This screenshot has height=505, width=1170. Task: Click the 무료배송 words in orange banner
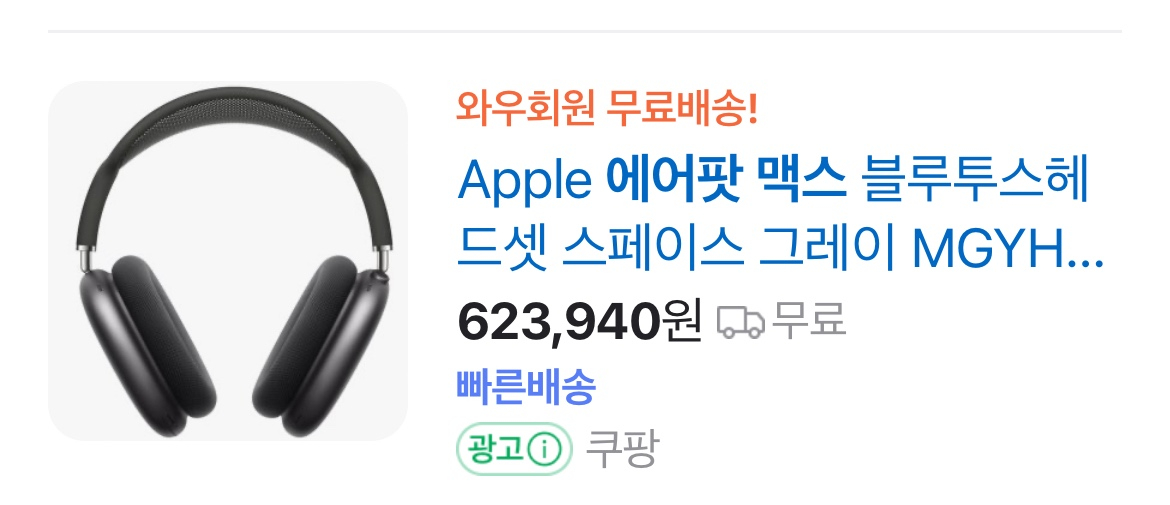click(x=681, y=109)
